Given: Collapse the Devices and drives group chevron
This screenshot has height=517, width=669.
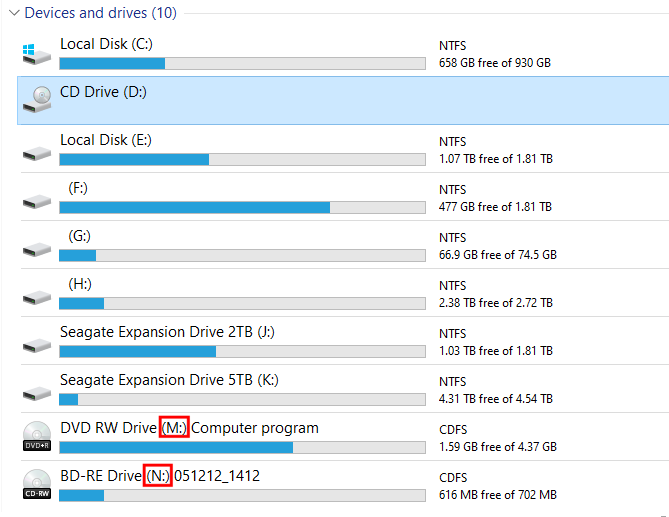Looking at the screenshot, I should (11, 14).
